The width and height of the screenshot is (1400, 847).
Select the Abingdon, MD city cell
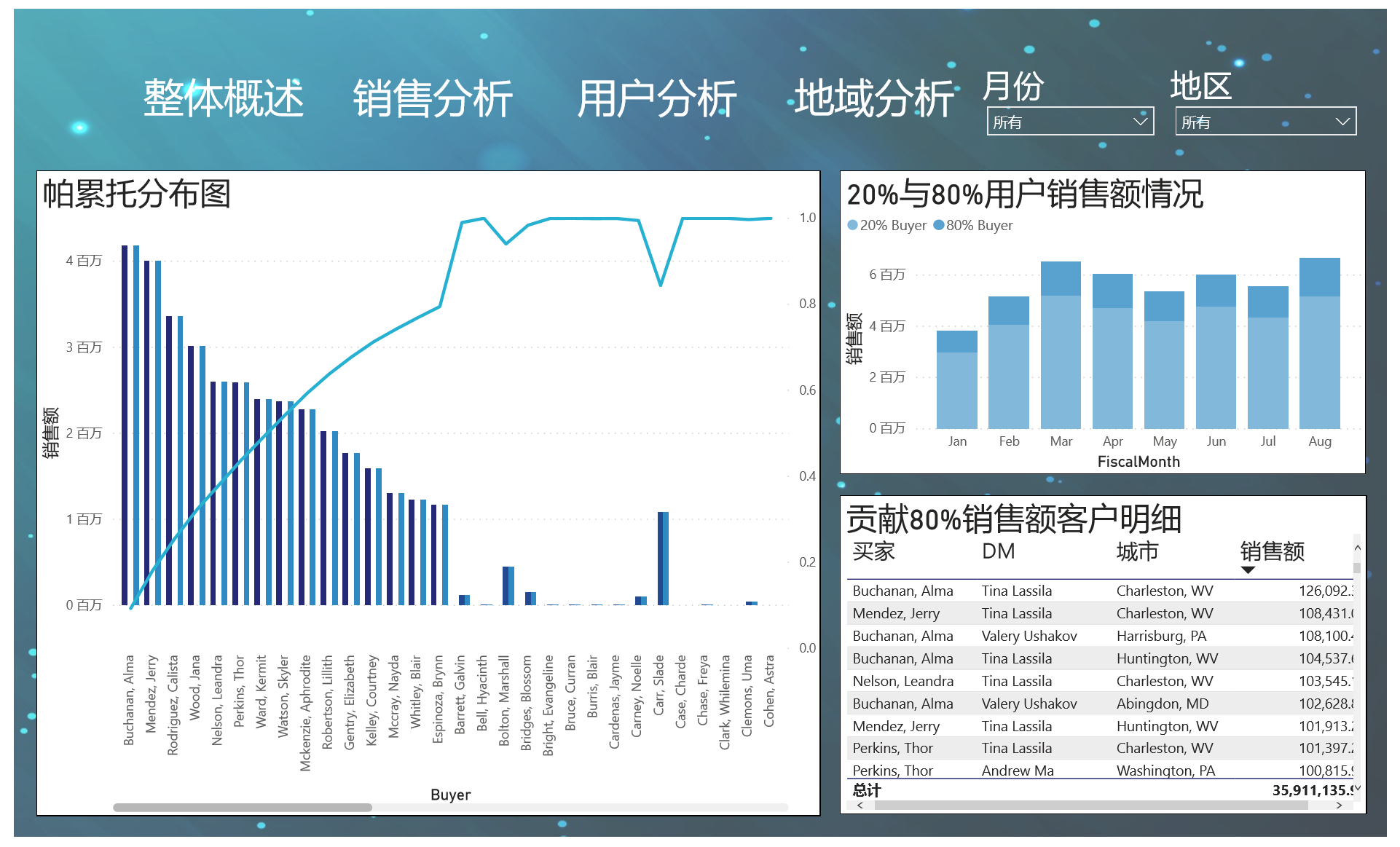click(1163, 704)
